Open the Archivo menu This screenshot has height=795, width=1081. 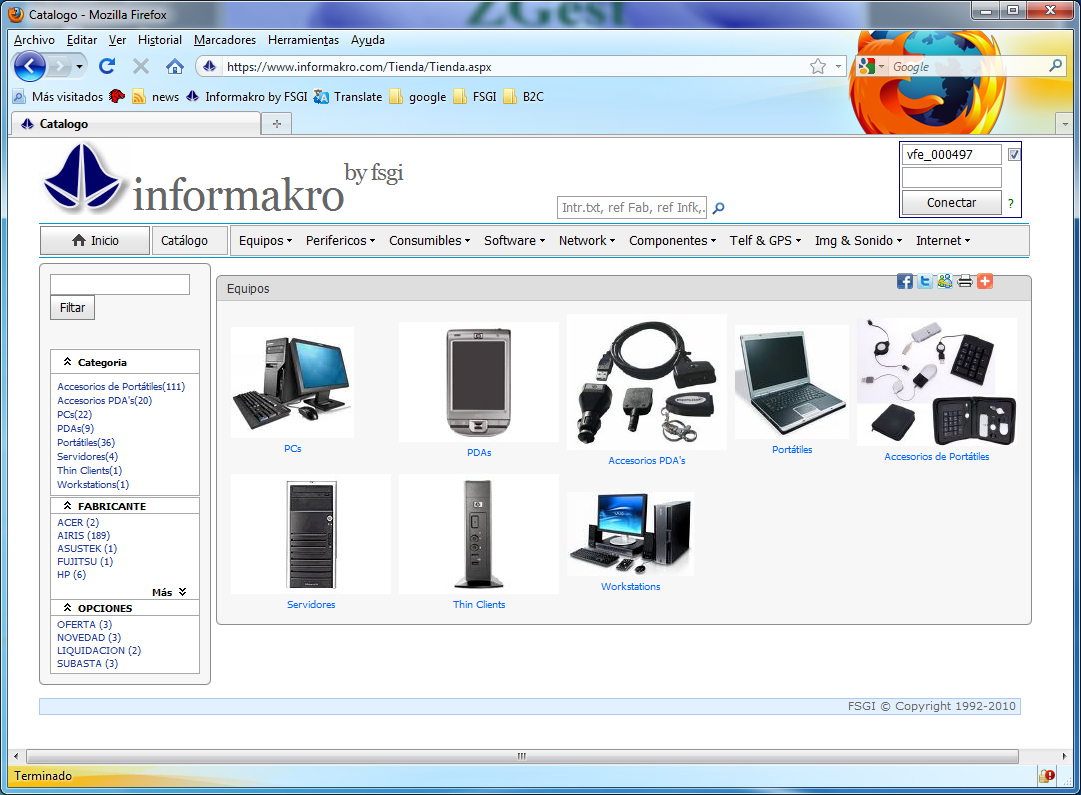coord(34,40)
